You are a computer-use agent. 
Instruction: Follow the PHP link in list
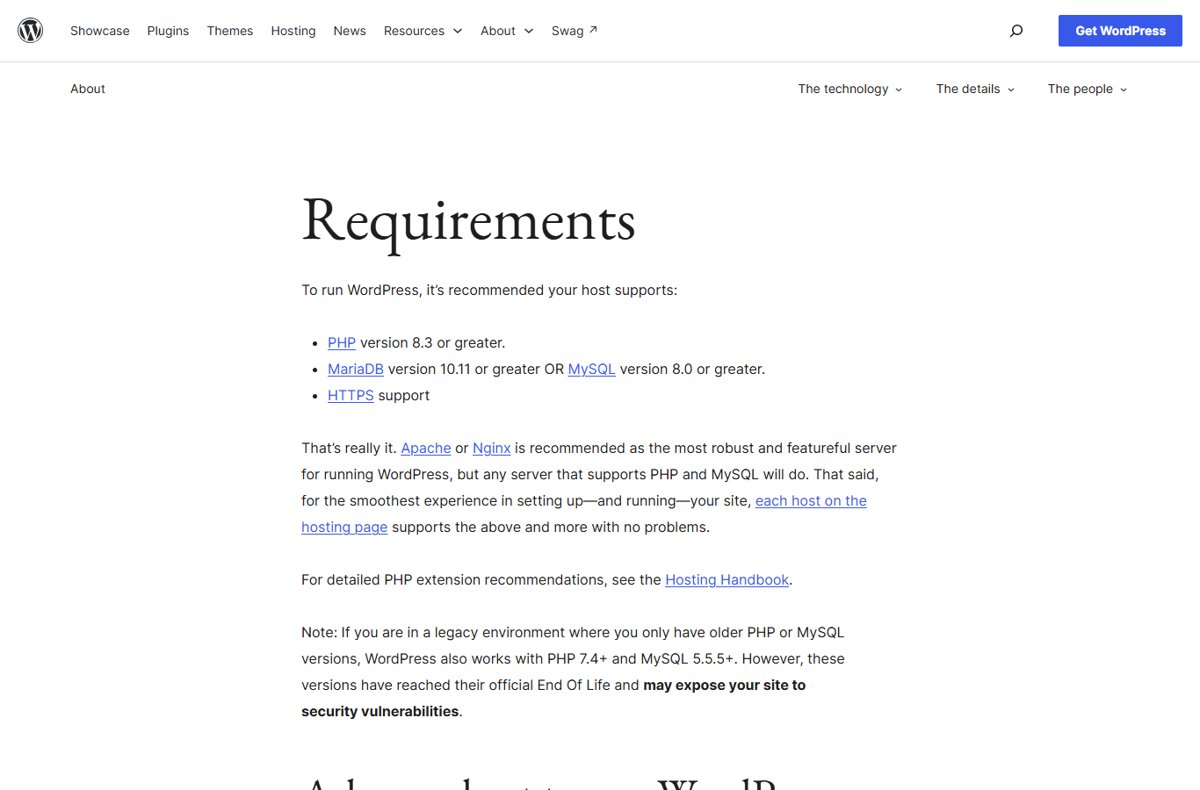point(342,342)
